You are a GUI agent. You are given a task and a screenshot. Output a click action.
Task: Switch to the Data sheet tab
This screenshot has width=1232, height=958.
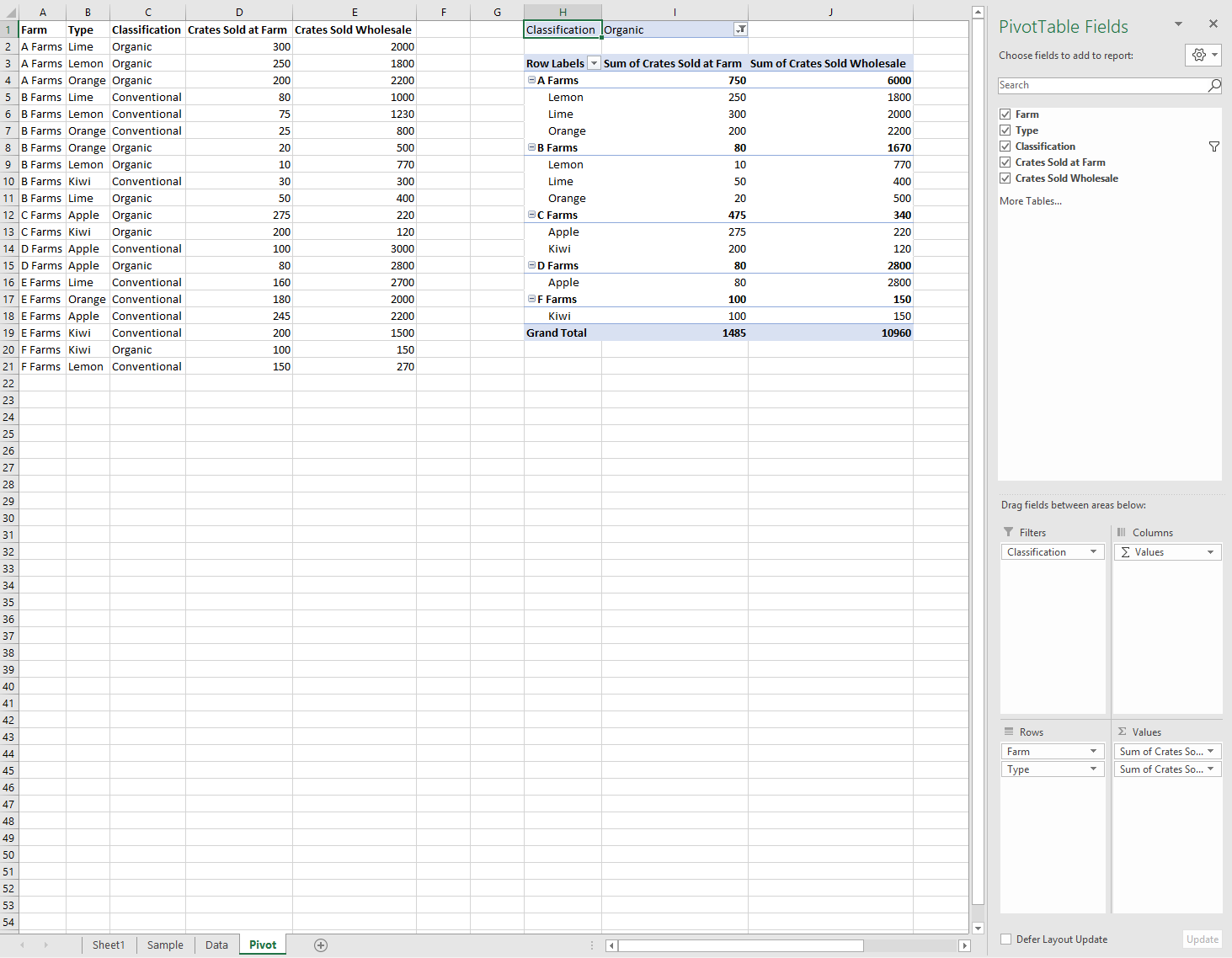tap(216, 945)
